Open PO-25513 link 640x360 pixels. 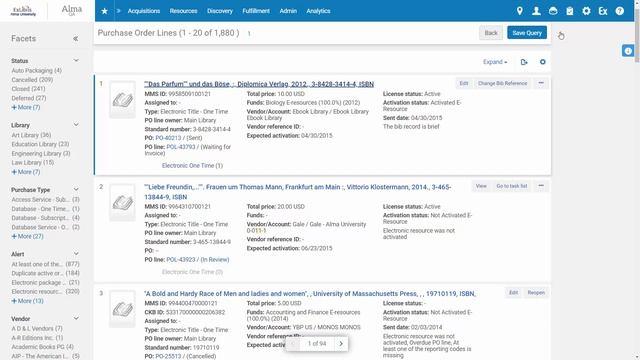[x=168, y=356]
